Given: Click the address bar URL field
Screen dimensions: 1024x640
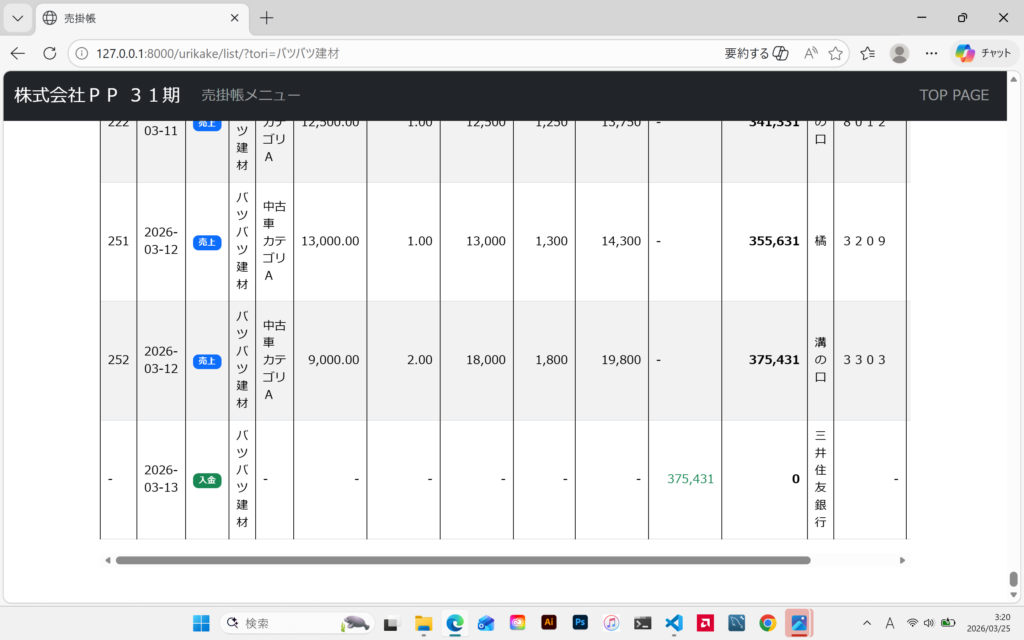Looking at the screenshot, I should click(x=400, y=53).
